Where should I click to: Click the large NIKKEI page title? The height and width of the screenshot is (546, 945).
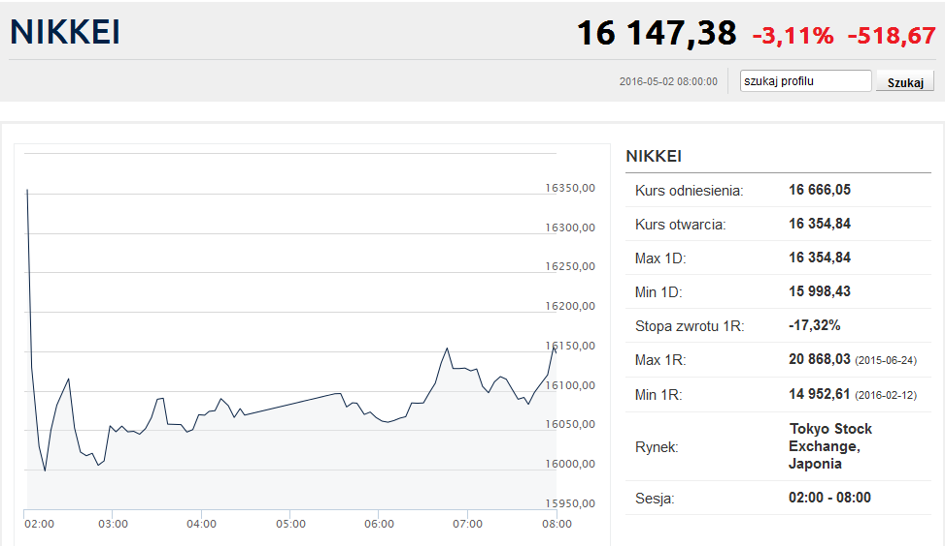coord(65,32)
